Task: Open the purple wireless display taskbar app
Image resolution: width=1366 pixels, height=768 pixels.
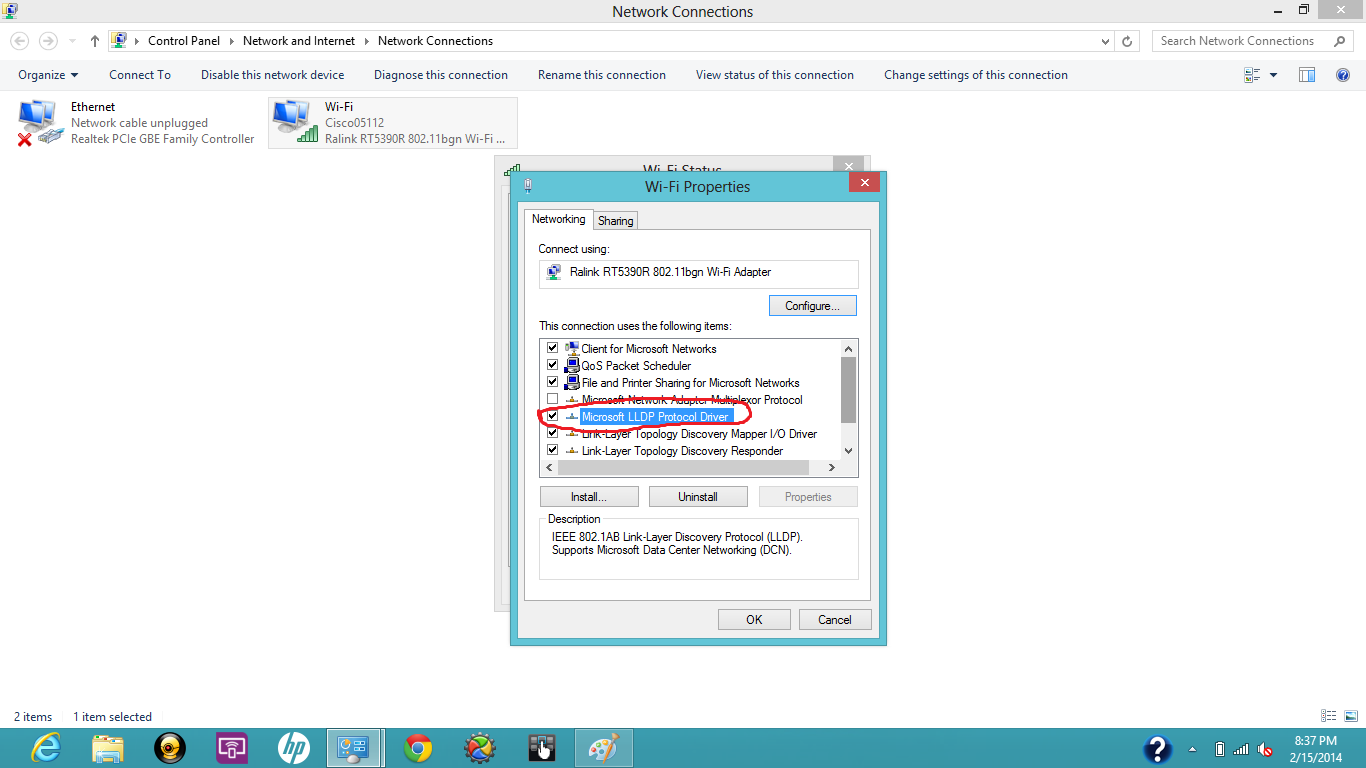Action: point(232,748)
